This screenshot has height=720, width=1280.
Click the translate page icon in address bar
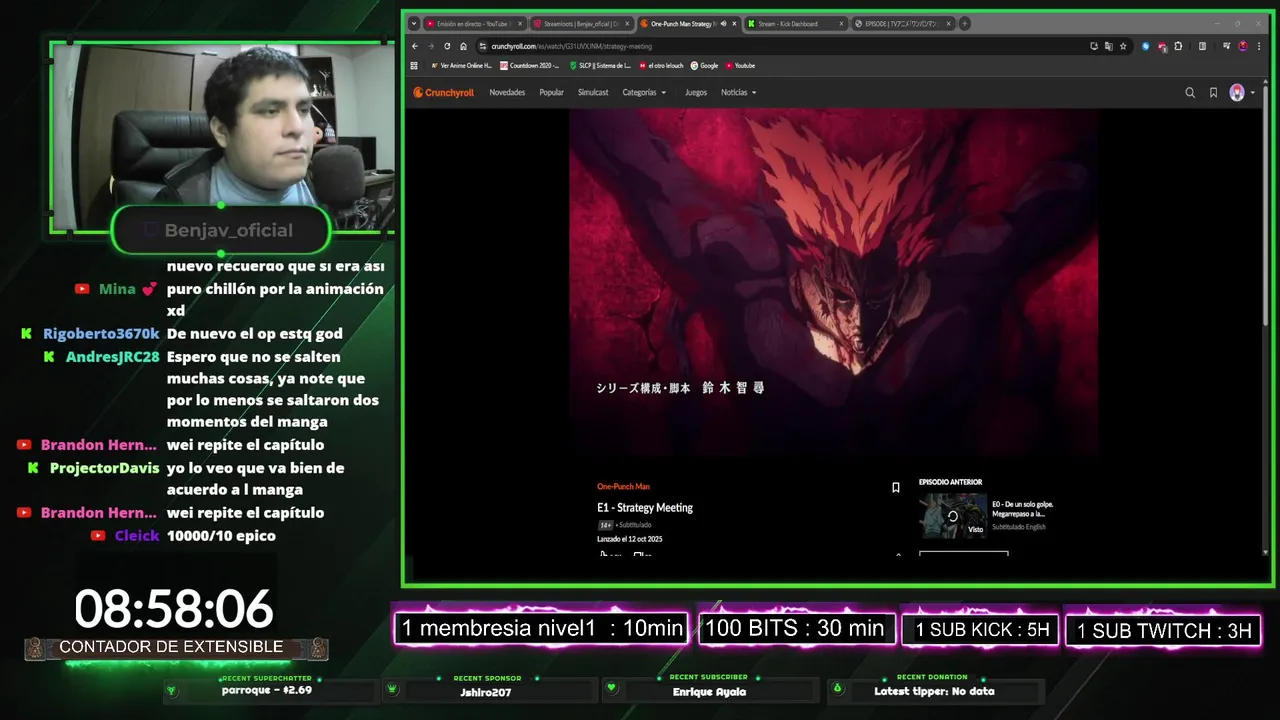tap(1108, 46)
